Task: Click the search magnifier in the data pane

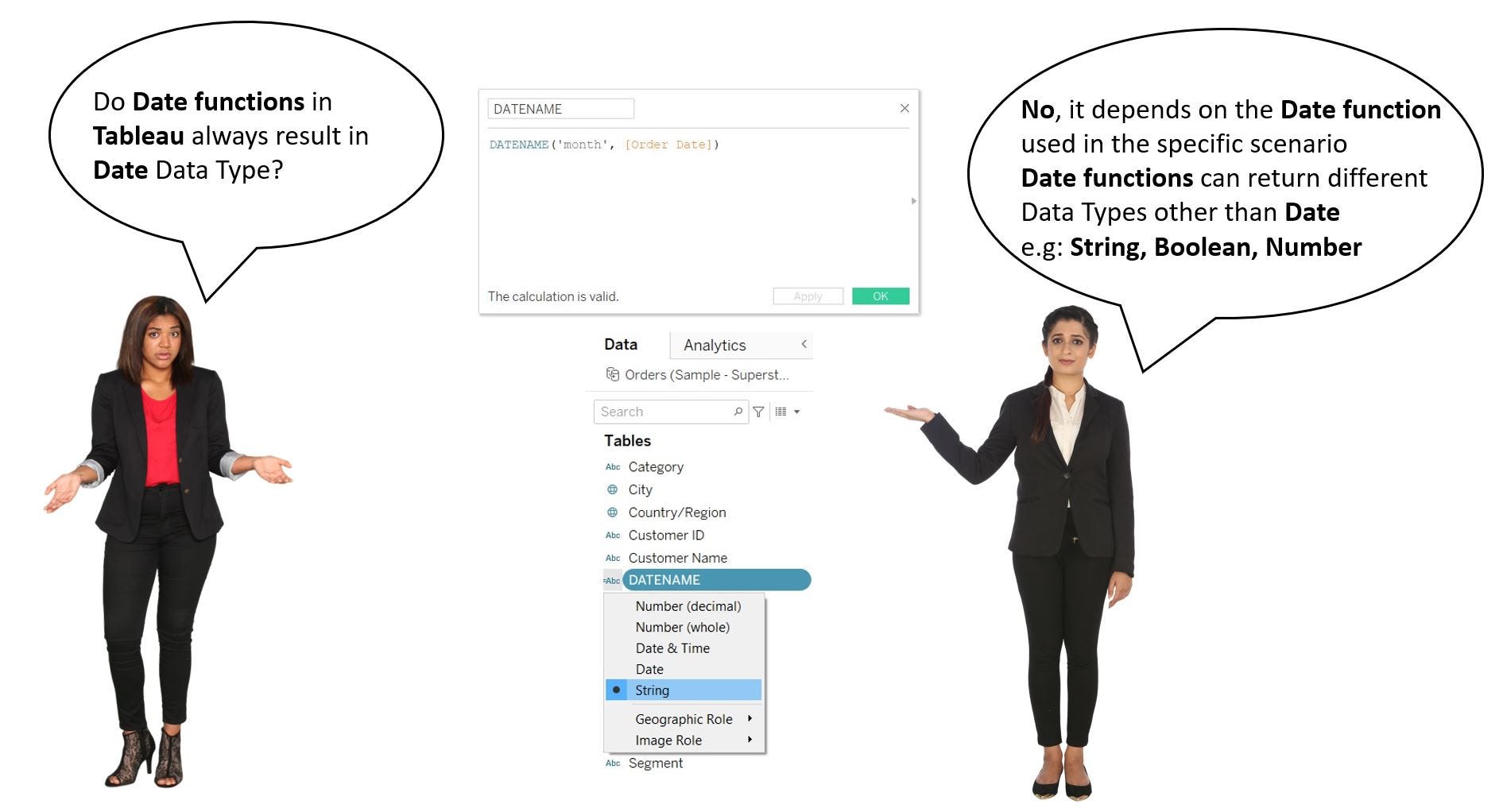Action: pyautogui.click(x=738, y=412)
